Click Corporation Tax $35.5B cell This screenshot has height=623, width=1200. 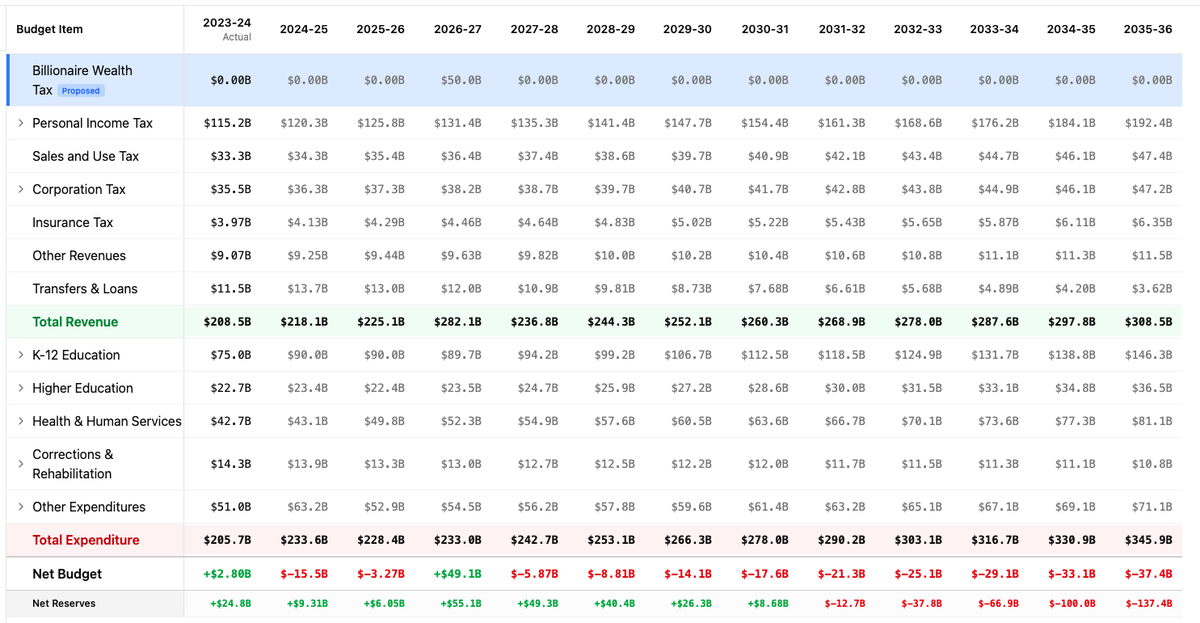(231, 189)
